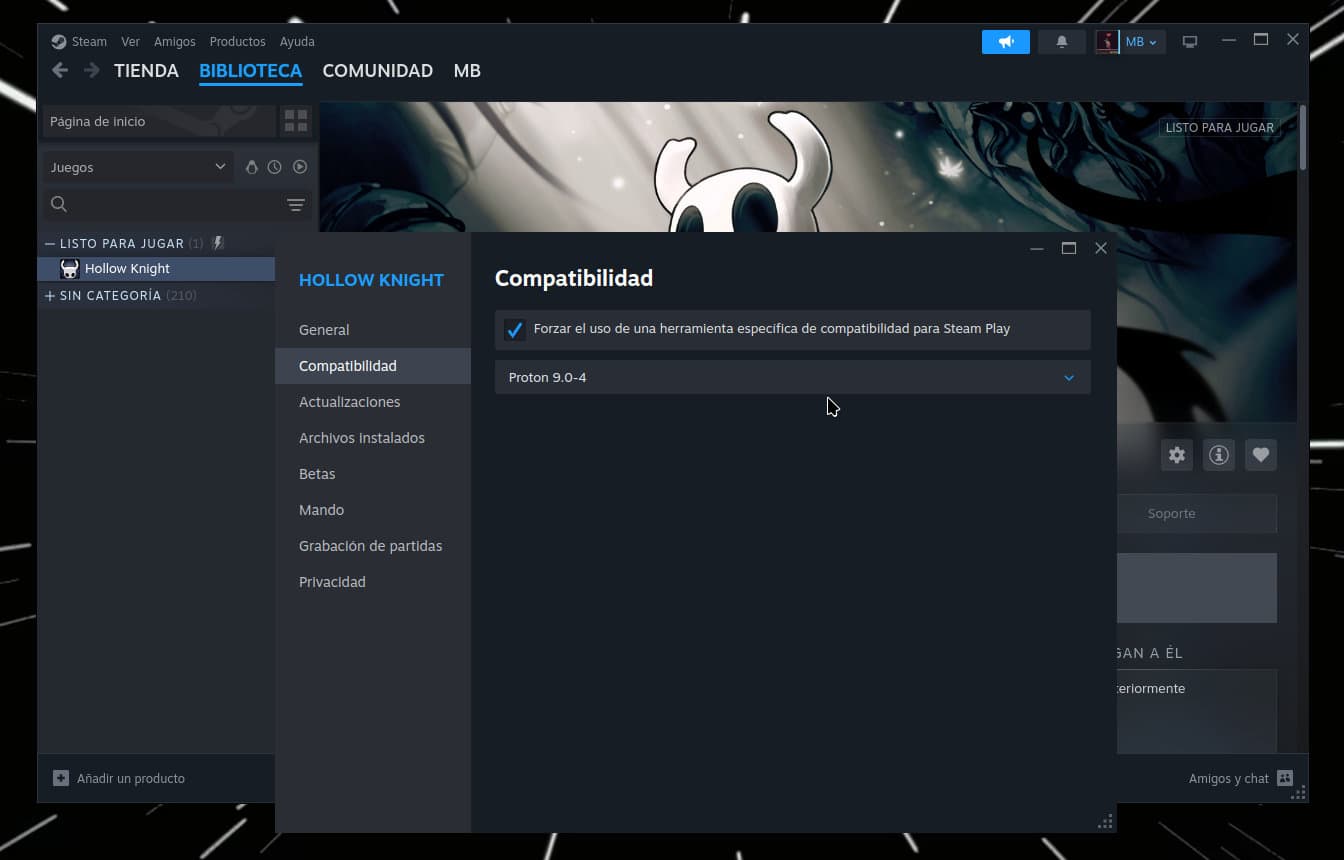
Task: Collapse the LISTO PARA JUGAR category
Action: pyautogui.click(x=50, y=244)
